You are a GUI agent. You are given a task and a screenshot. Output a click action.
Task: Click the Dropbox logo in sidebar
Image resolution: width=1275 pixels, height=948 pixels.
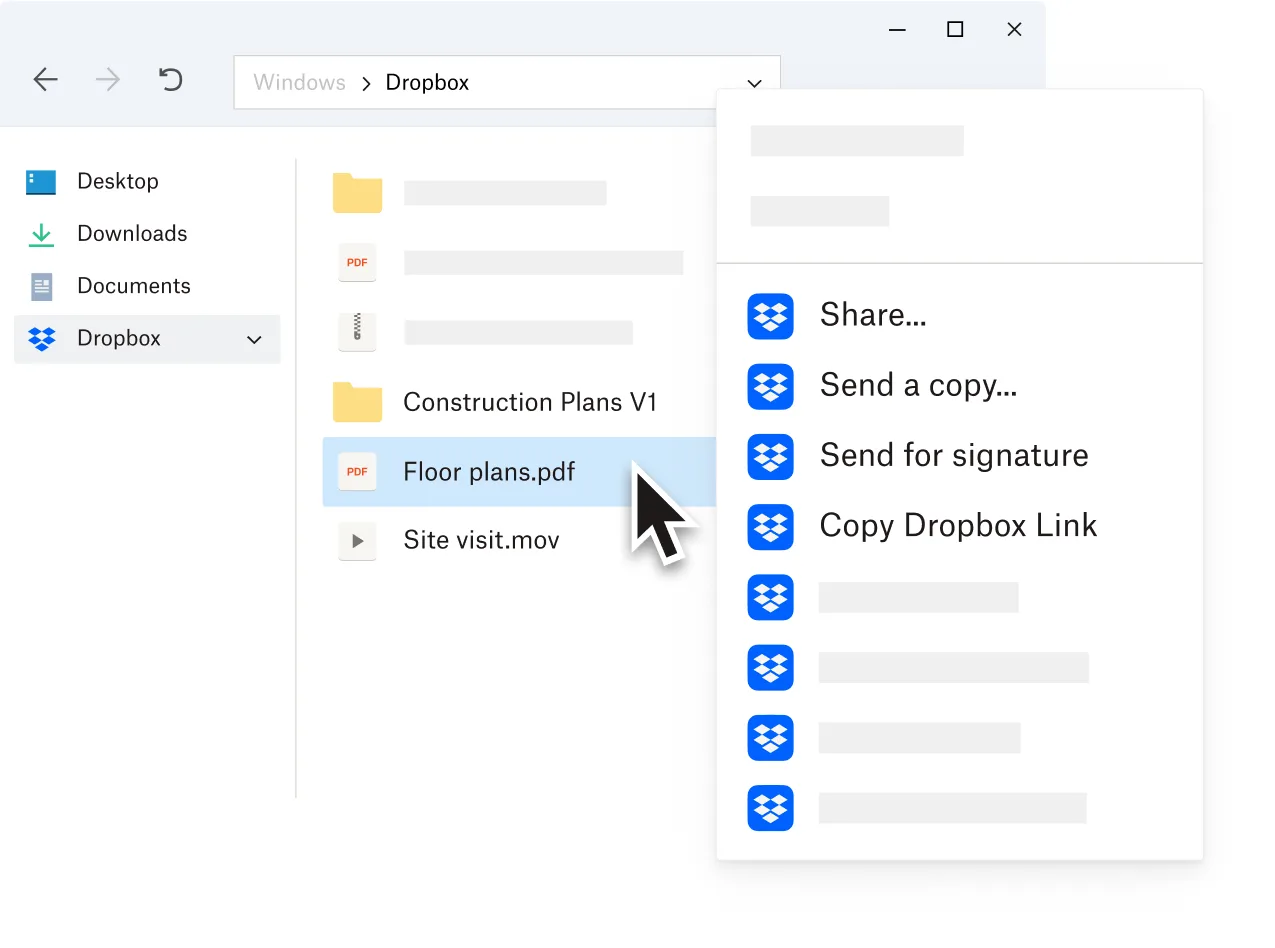[42, 339]
